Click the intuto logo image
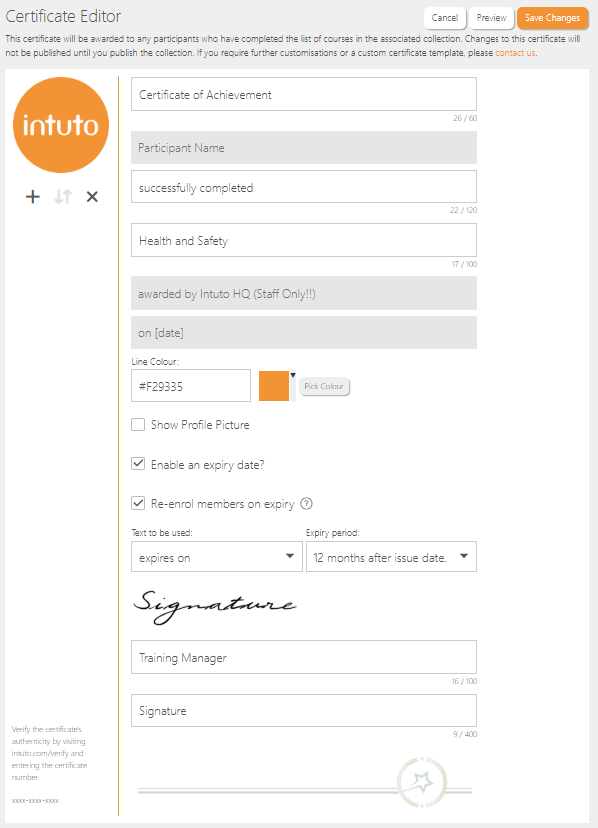Image resolution: width=598 pixels, height=828 pixels. (x=61, y=125)
